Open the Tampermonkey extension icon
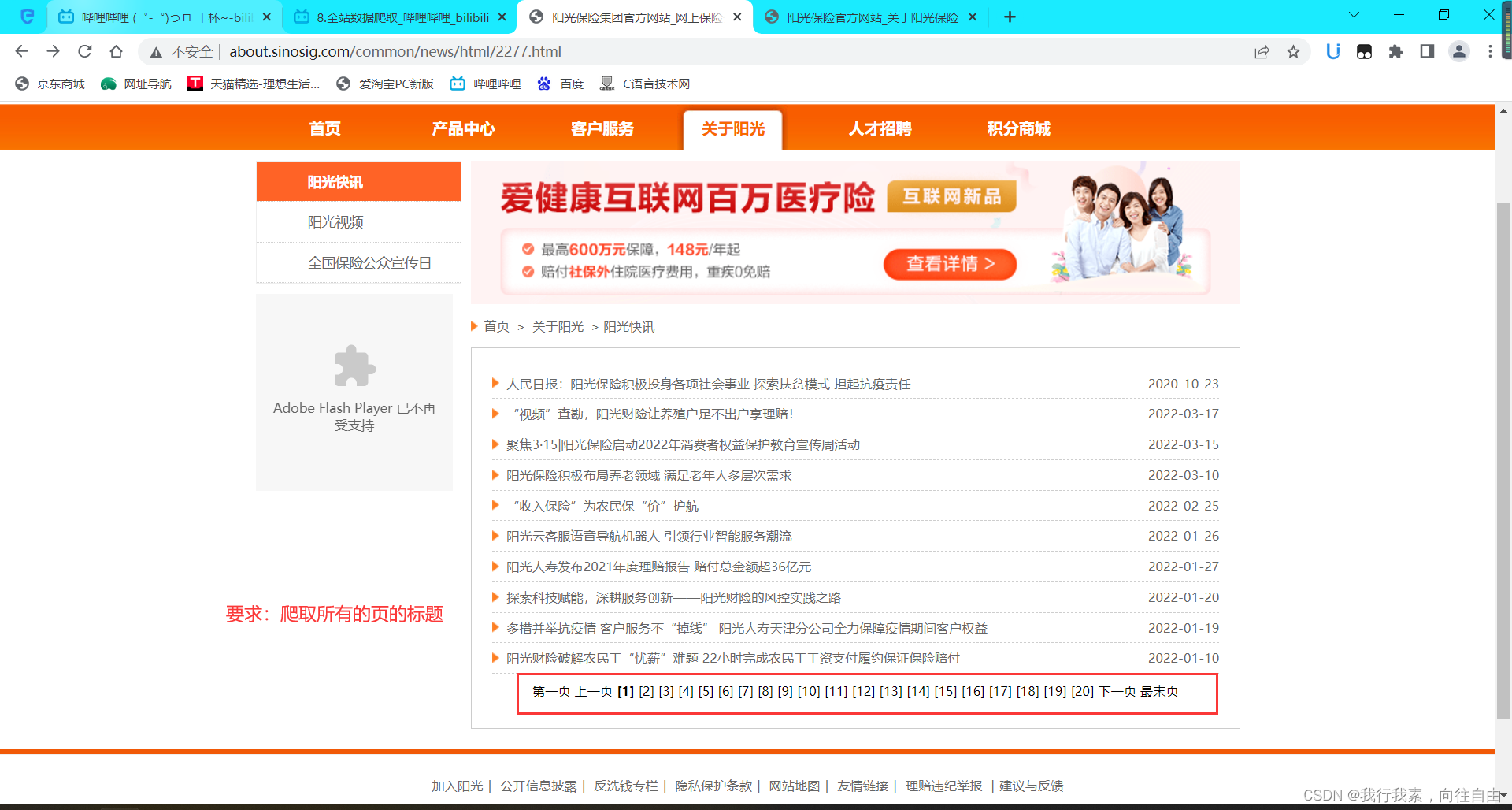 pyautogui.click(x=1364, y=51)
